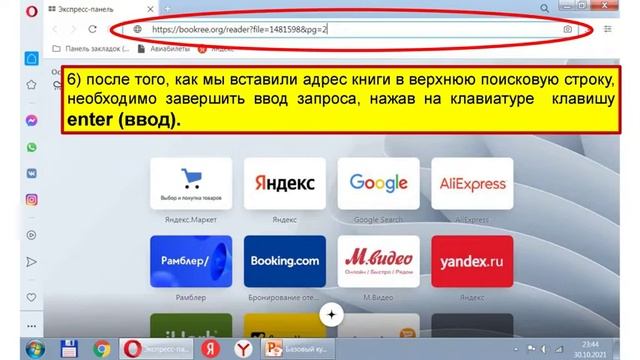640x360 pixels.
Task: Open the Яндекс bookmark in bookmarks bar
Action: pyautogui.click(x=216, y=49)
